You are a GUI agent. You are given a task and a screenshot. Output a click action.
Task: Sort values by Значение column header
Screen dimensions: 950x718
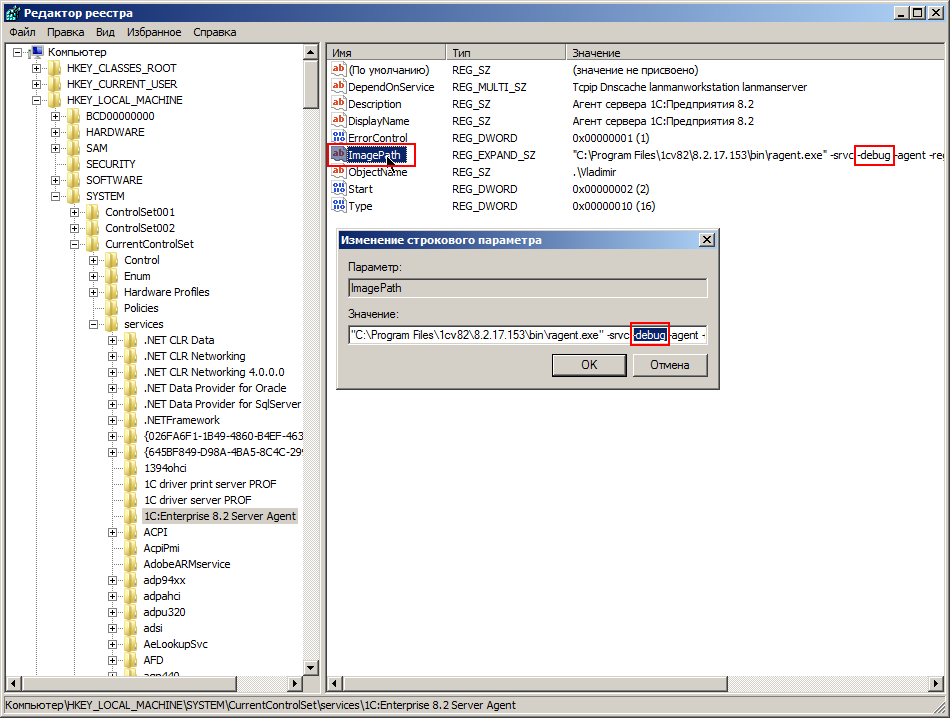[755, 53]
